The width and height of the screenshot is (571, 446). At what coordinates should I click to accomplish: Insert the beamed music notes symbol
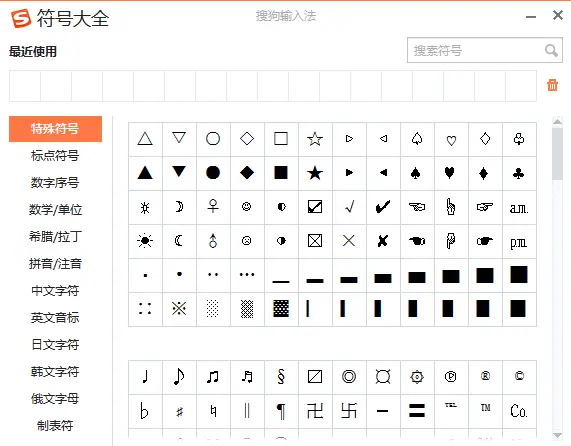tap(213, 376)
